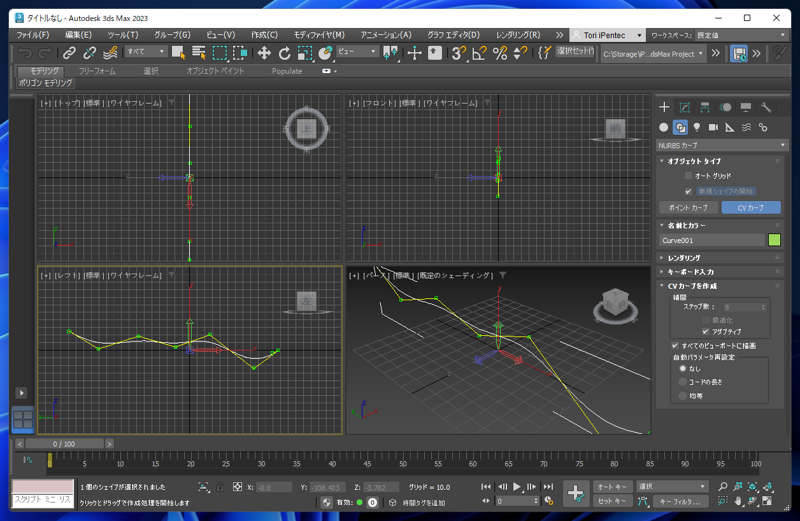
Task: Select the Geometry category sphere icon
Action: tap(663, 127)
